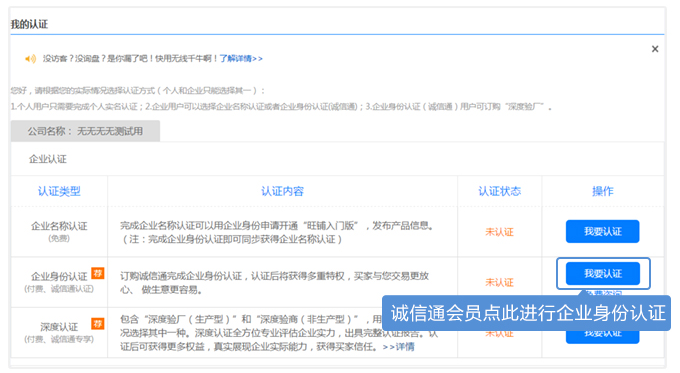Open the 了解详情>> link
This screenshot has width=680, height=373.
coord(241,59)
